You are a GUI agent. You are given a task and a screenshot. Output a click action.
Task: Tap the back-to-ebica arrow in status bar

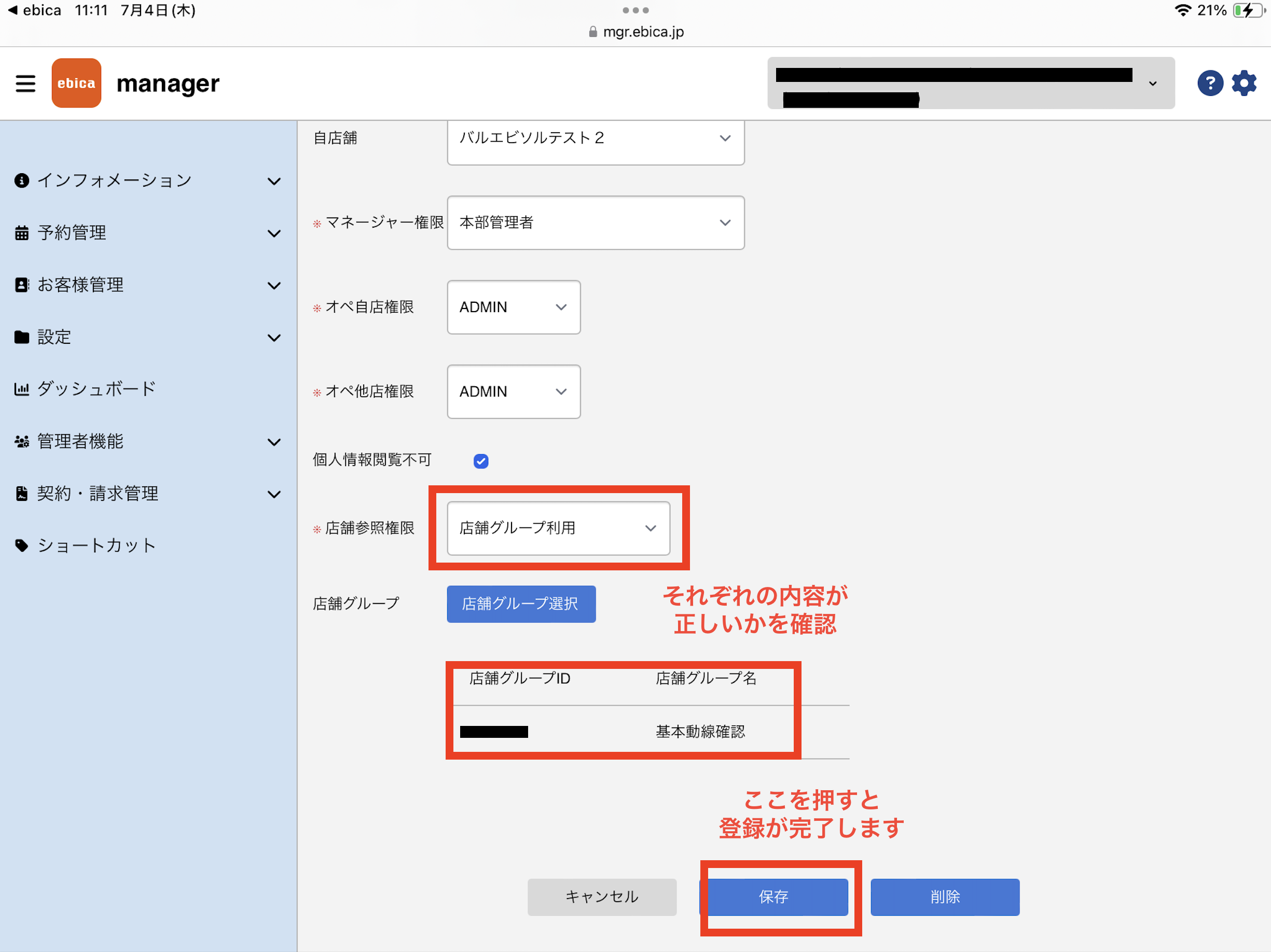click(x=12, y=10)
